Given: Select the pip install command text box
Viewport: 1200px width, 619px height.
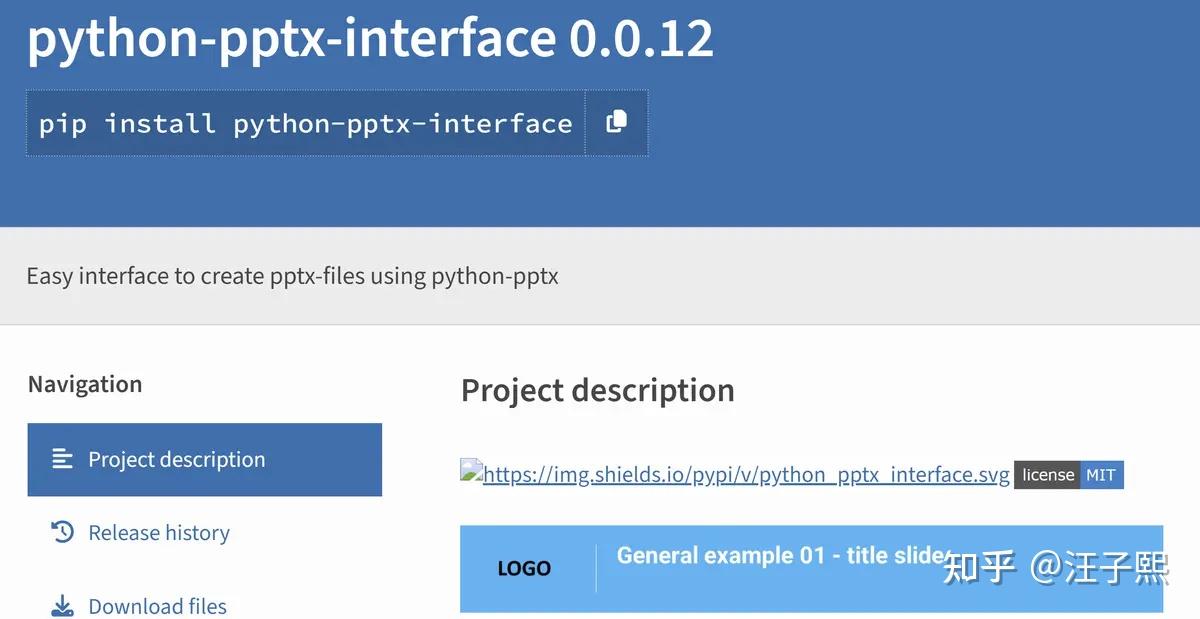Looking at the screenshot, I should tap(306, 122).
